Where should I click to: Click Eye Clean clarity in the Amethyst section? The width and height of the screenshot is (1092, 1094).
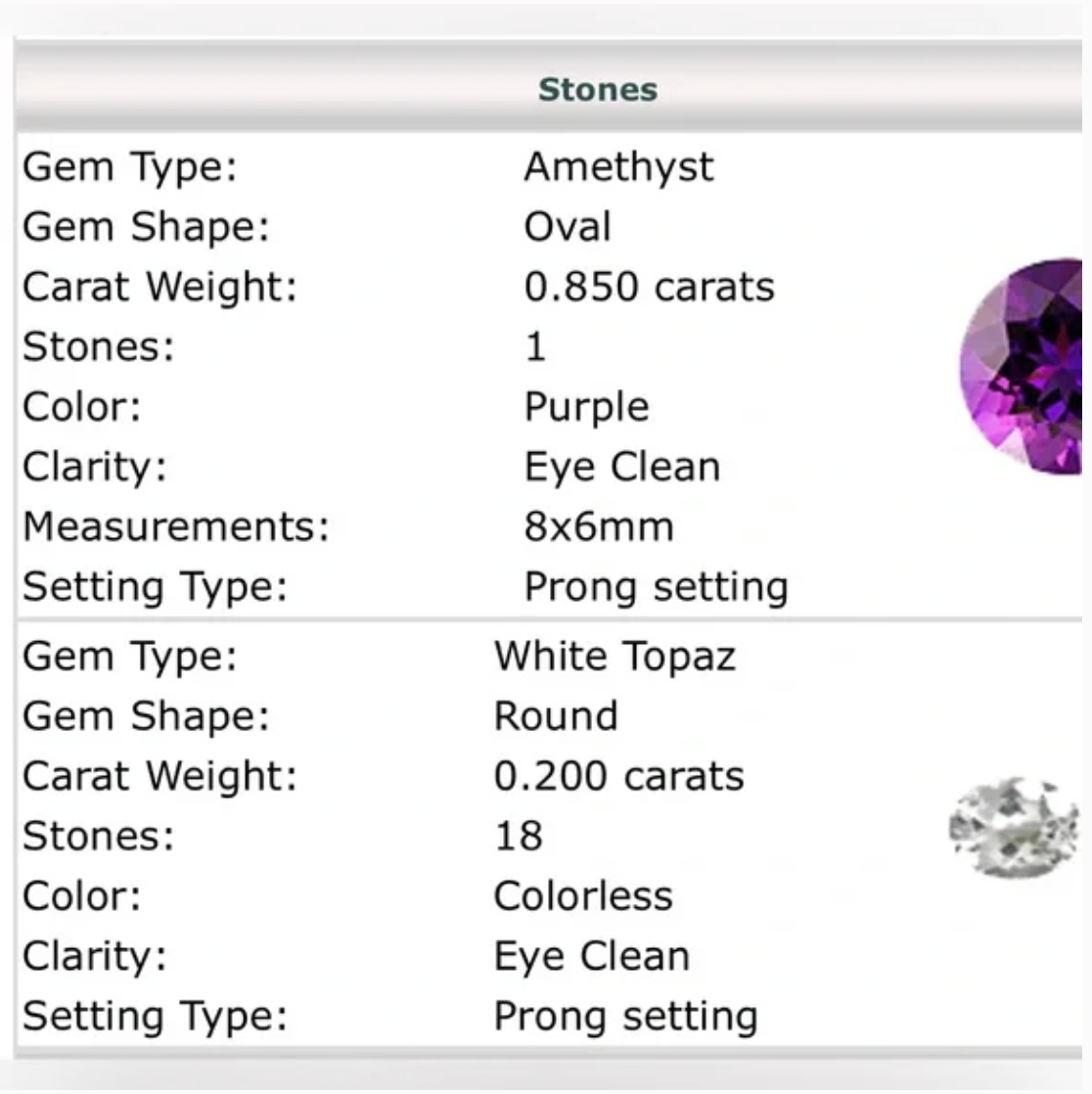tap(622, 467)
